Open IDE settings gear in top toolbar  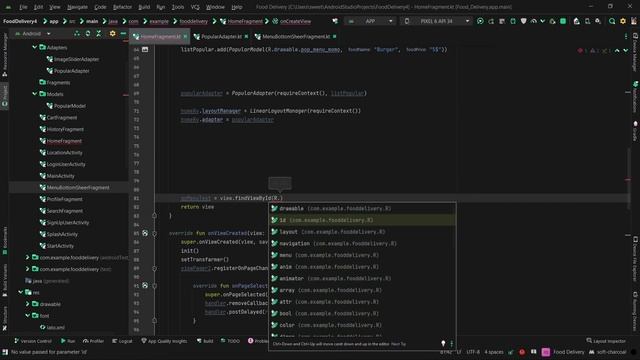(623, 21)
